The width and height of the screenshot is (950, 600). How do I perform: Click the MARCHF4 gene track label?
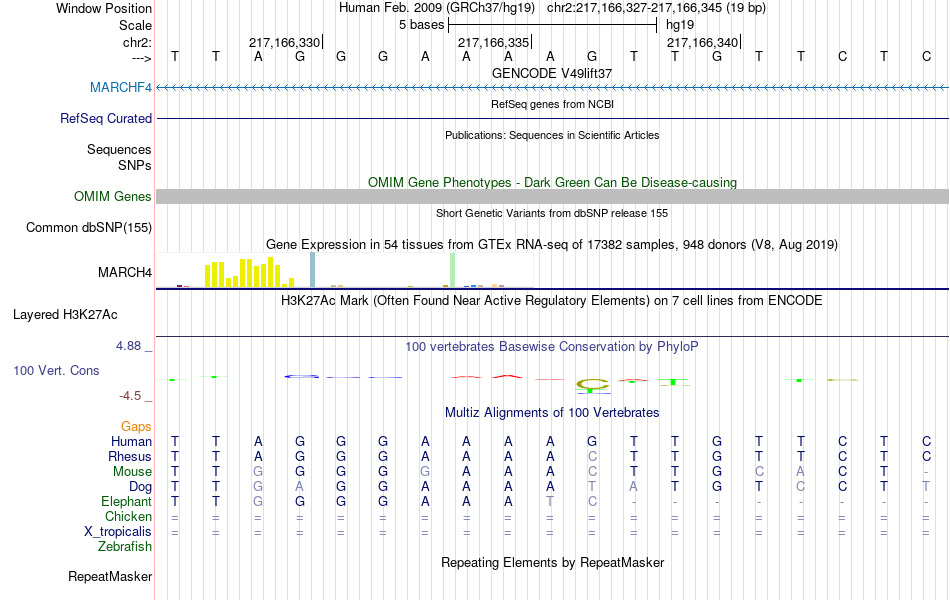121,87
